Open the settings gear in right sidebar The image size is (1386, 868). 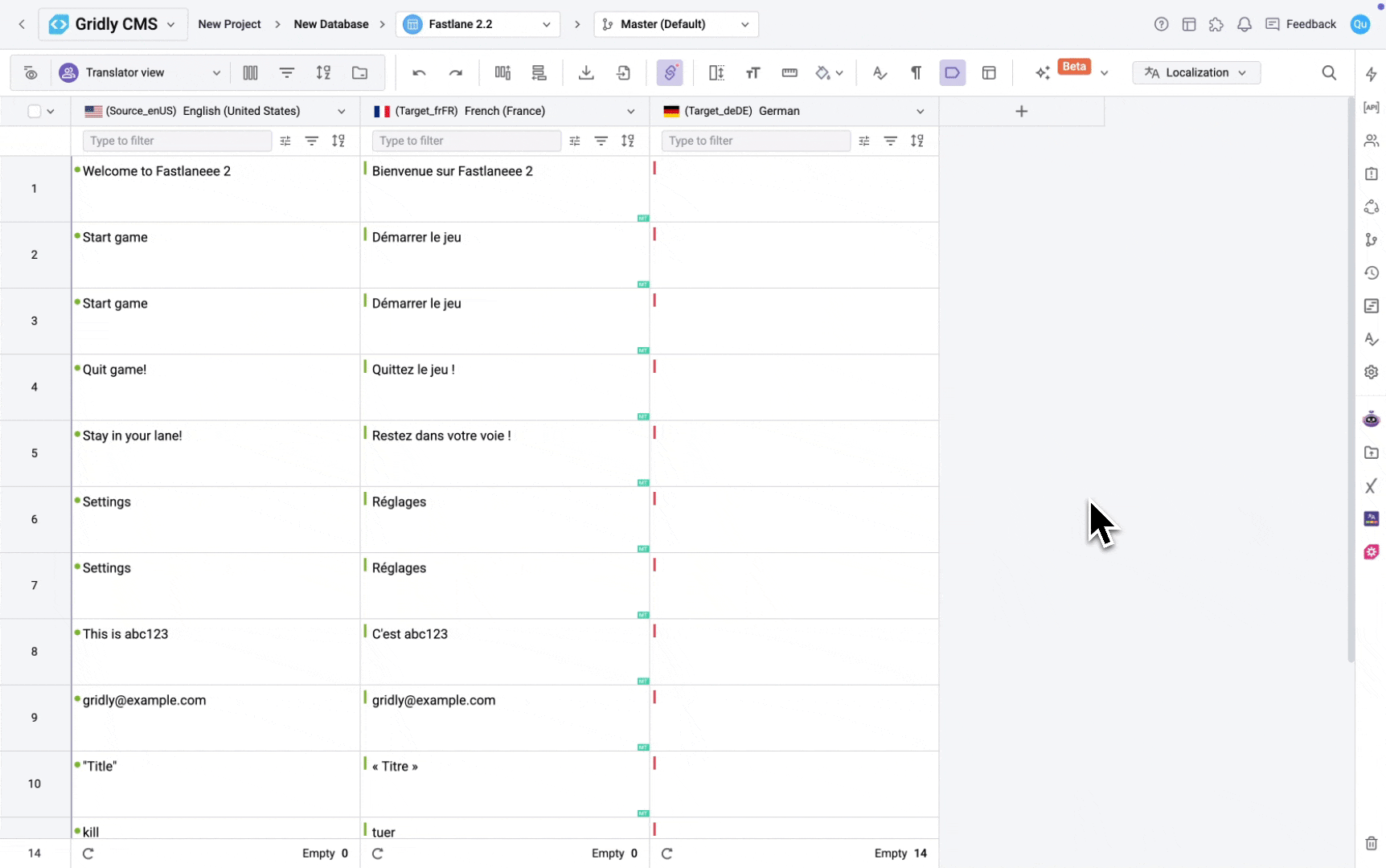1371,372
